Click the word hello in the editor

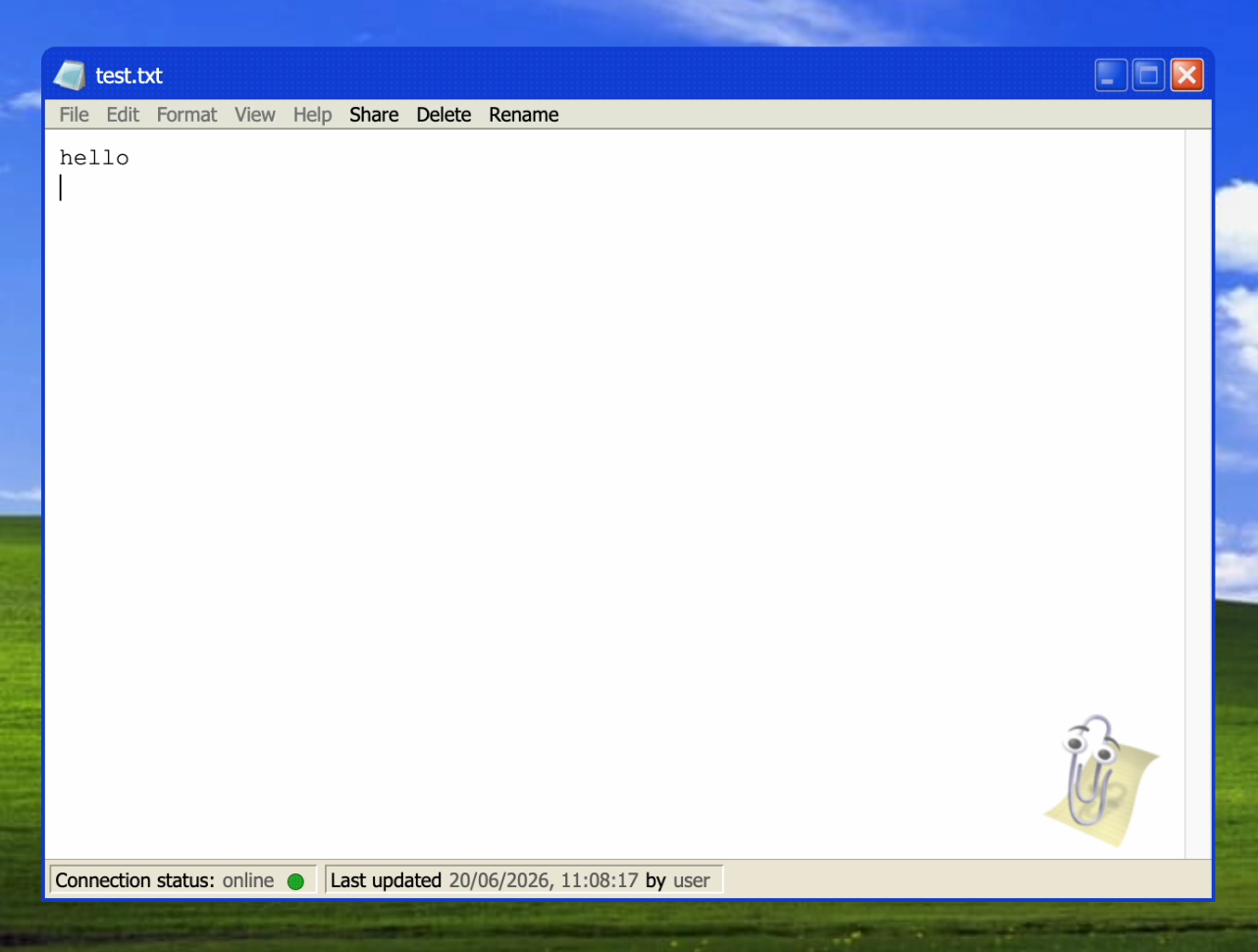coord(94,158)
